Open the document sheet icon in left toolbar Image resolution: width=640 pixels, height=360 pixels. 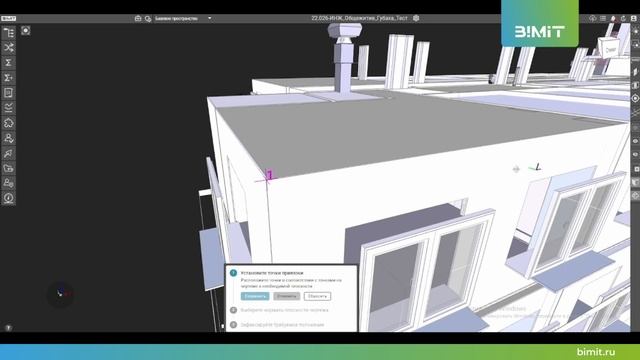coord(9,93)
